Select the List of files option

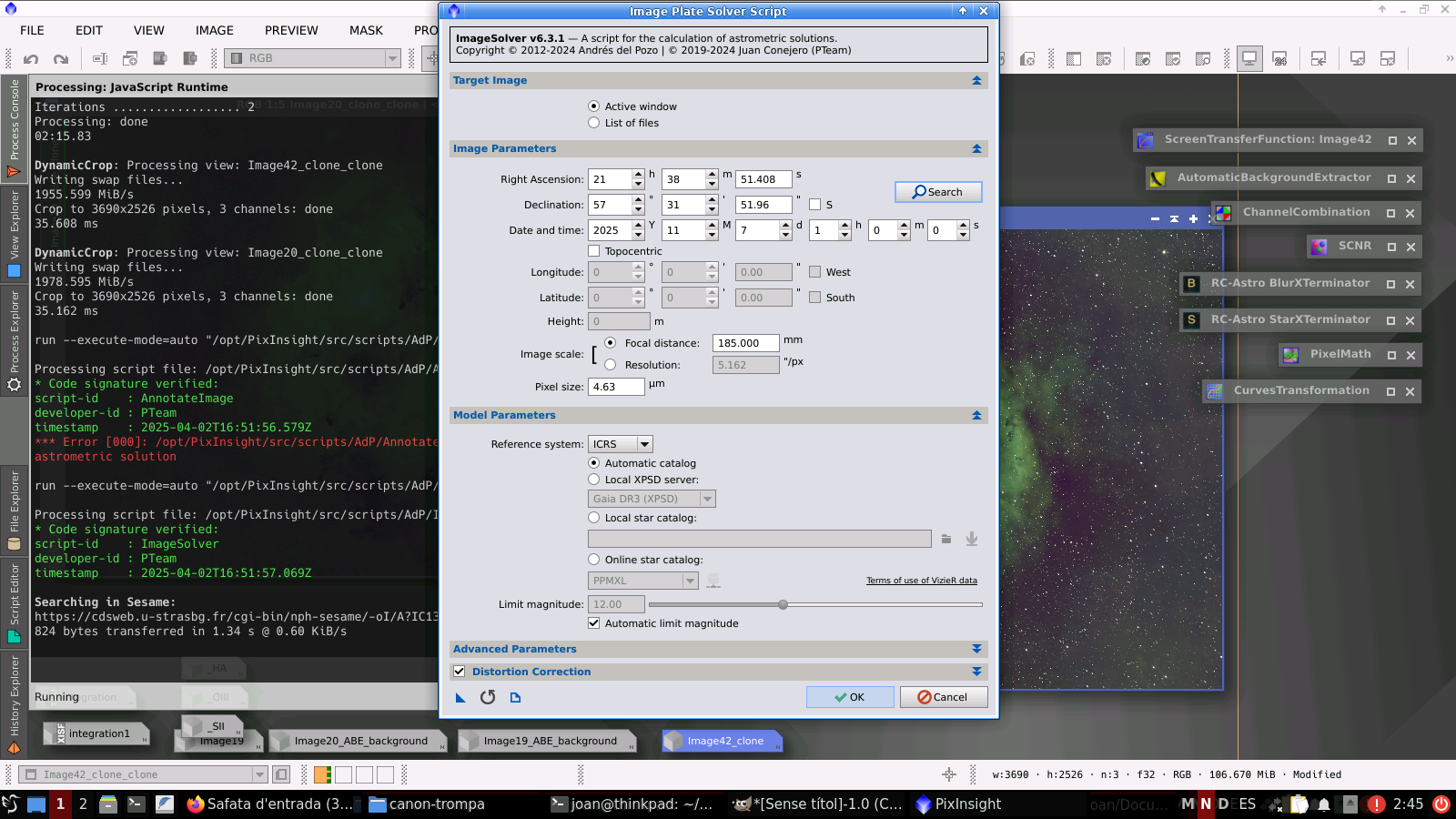pyautogui.click(x=594, y=123)
